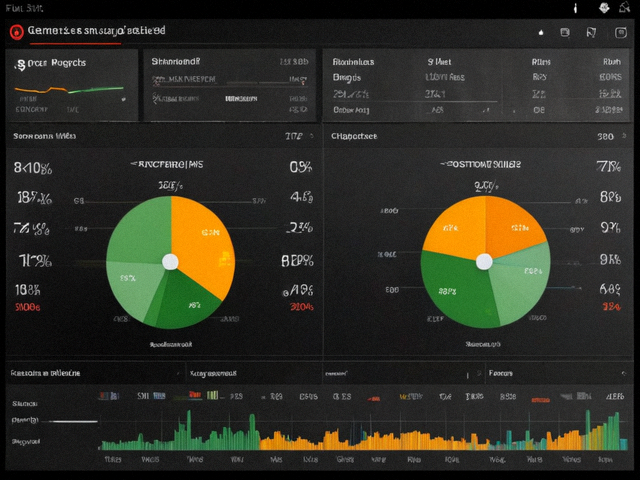Click the gear-shaped icon in top system bar
This screenshot has height=480, width=640.
(x=604, y=7)
